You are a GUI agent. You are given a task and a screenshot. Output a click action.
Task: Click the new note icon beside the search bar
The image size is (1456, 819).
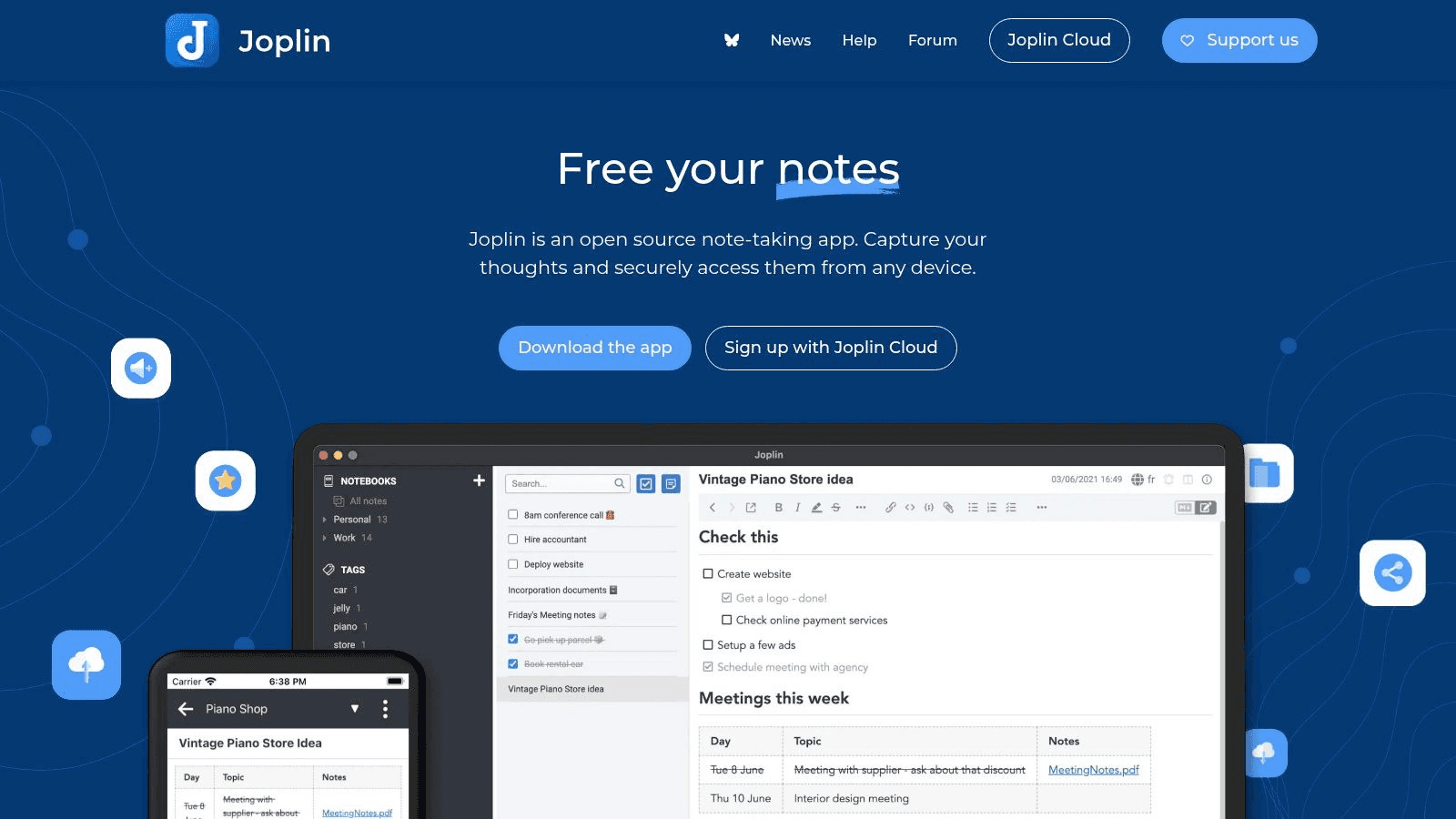(x=671, y=483)
